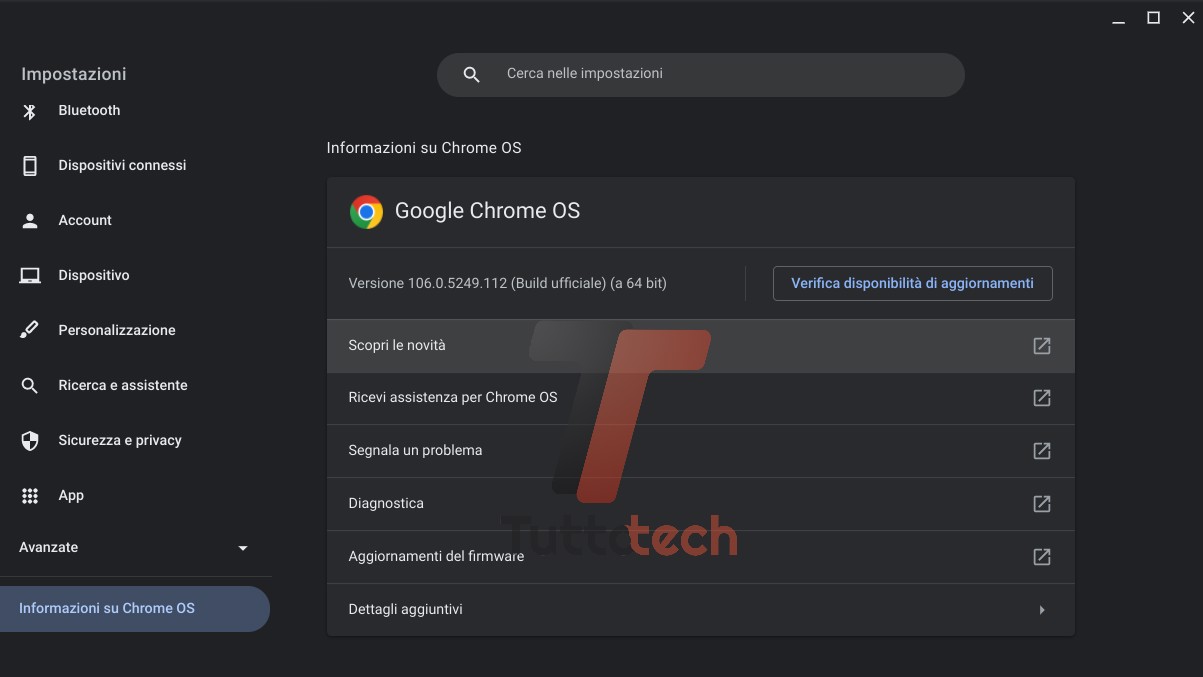The height and width of the screenshot is (677, 1203).
Task: Select Informazioni su Chrome OS menu item
Action: coord(107,608)
